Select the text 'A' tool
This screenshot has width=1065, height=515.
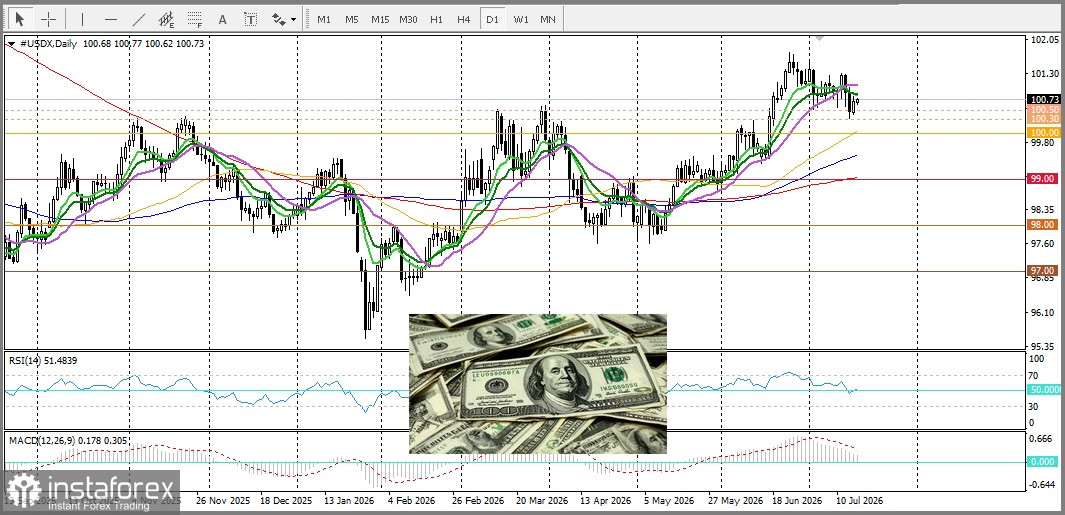pos(222,19)
